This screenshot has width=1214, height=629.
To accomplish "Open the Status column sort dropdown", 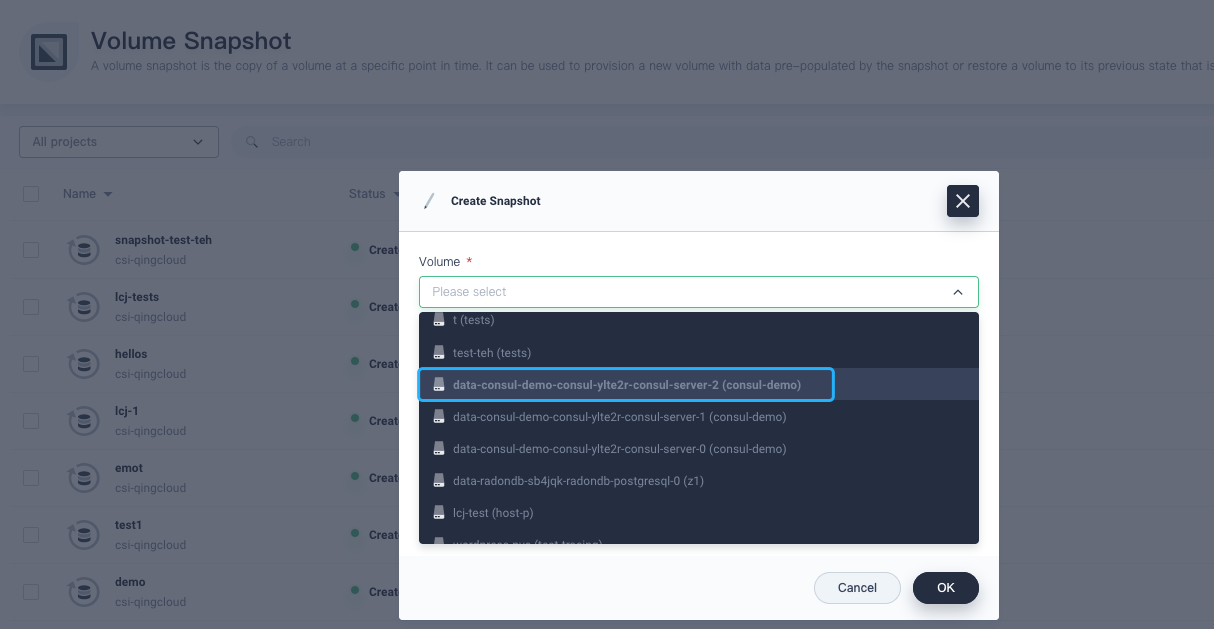I will click(x=396, y=193).
